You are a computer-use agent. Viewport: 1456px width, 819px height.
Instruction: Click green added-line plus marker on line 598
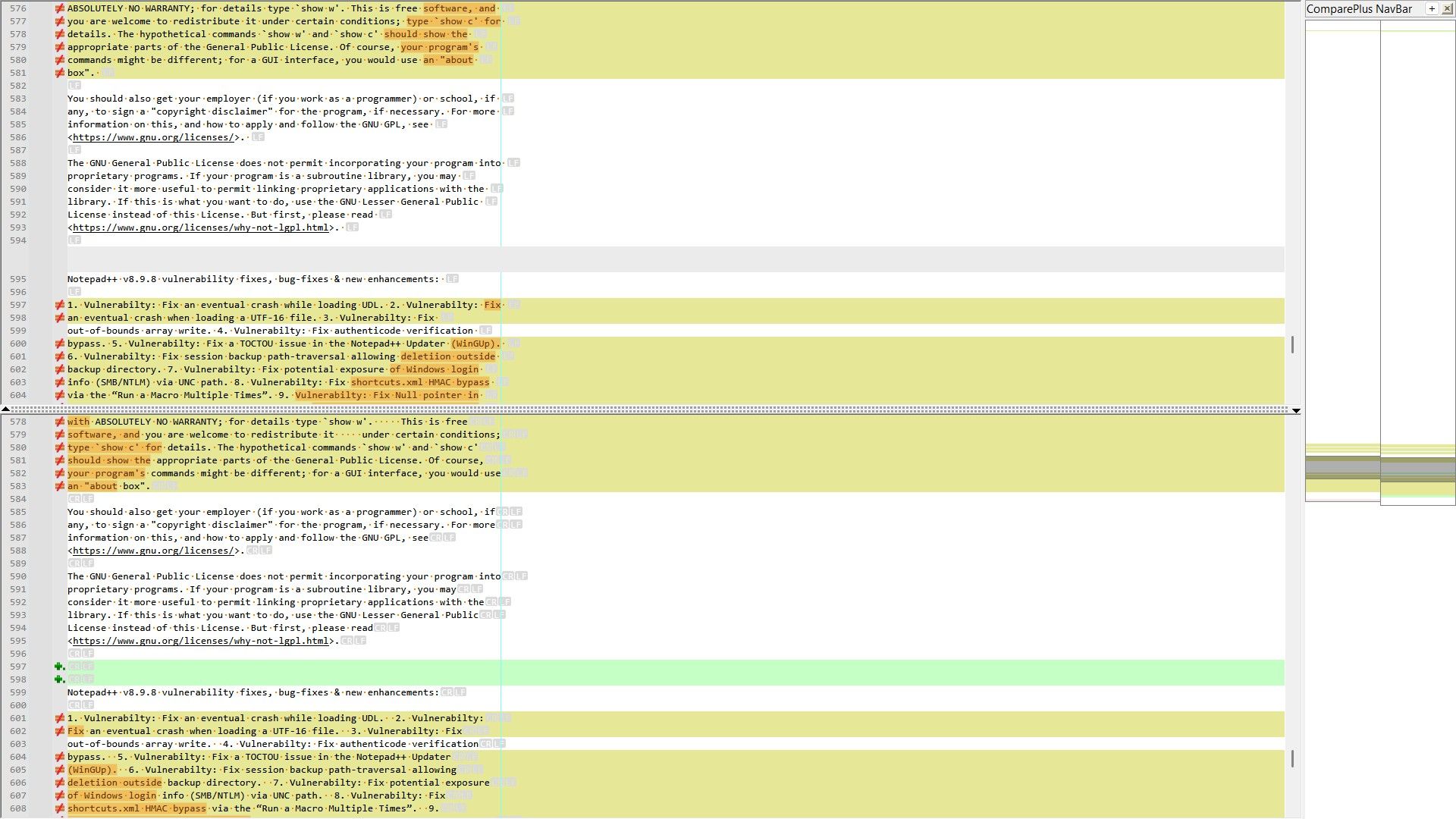[x=59, y=679]
